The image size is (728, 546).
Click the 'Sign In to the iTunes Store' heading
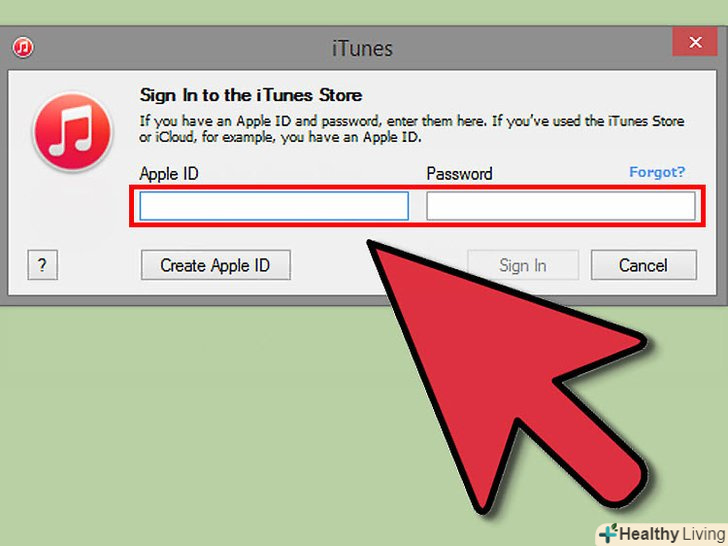tap(251, 95)
